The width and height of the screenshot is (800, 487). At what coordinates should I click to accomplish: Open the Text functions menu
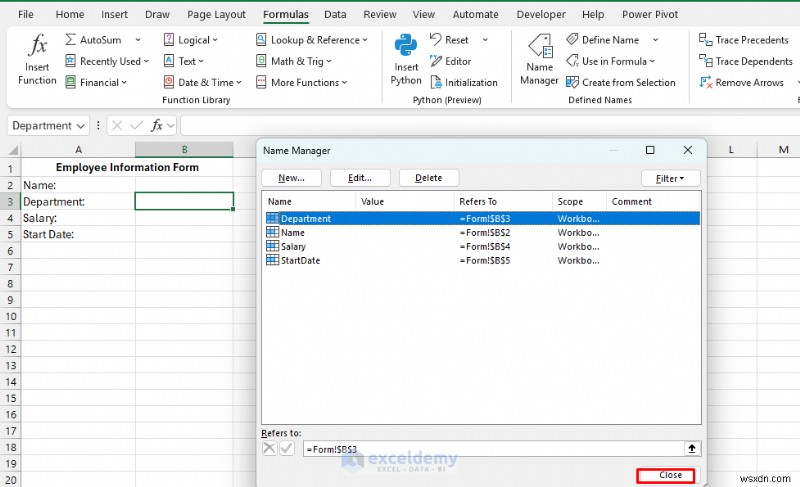click(184, 61)
